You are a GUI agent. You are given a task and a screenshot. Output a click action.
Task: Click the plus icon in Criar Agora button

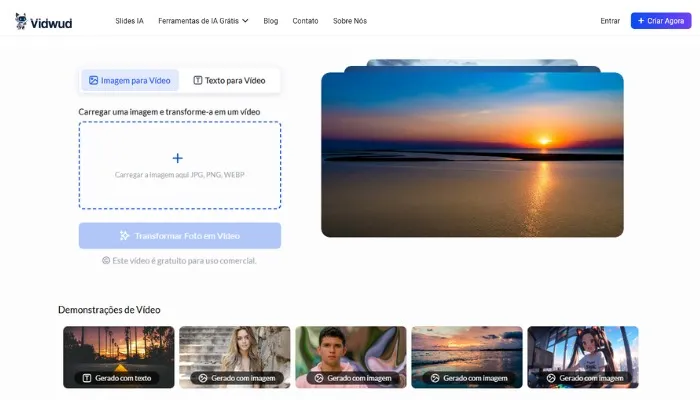pos(641,20)
